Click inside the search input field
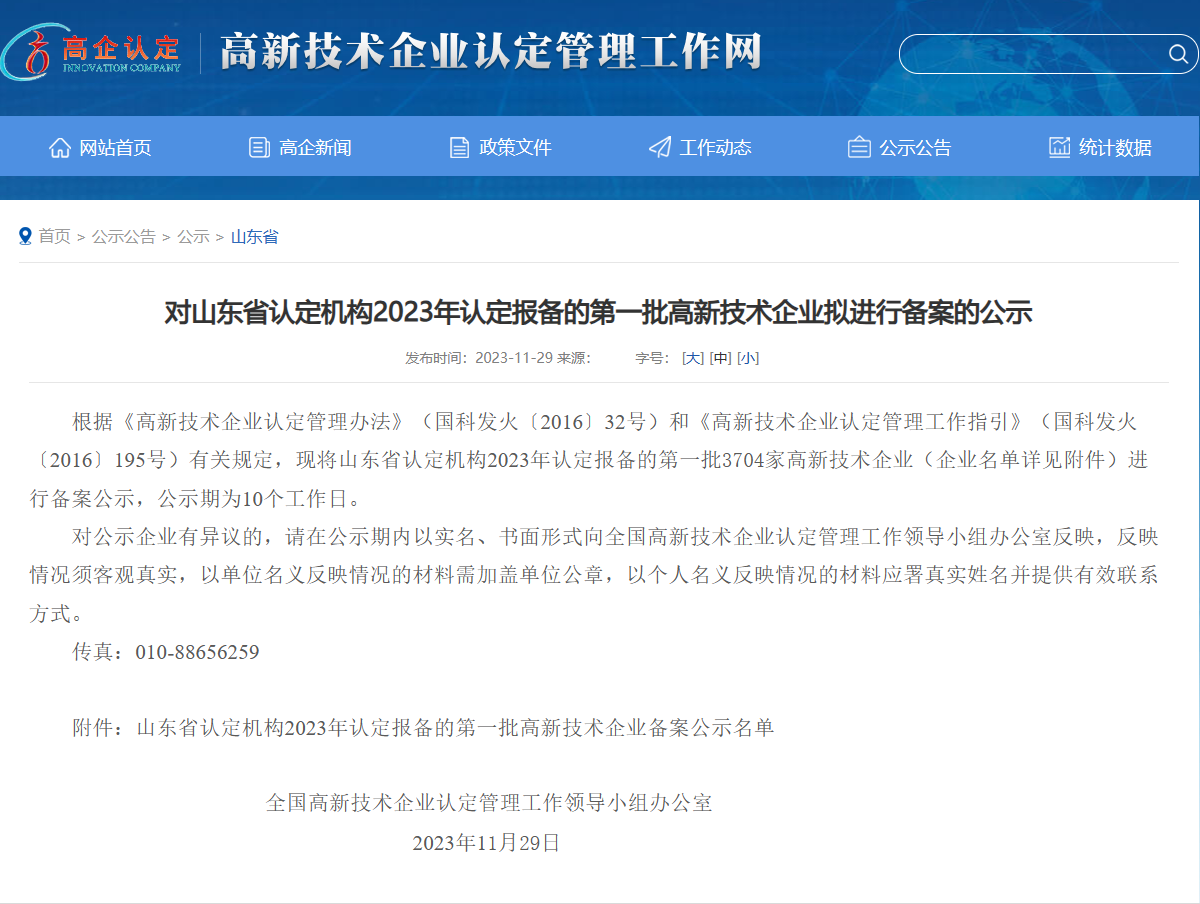The height and width of the screenshot is (904, 1200). (x=1030, y=54)
